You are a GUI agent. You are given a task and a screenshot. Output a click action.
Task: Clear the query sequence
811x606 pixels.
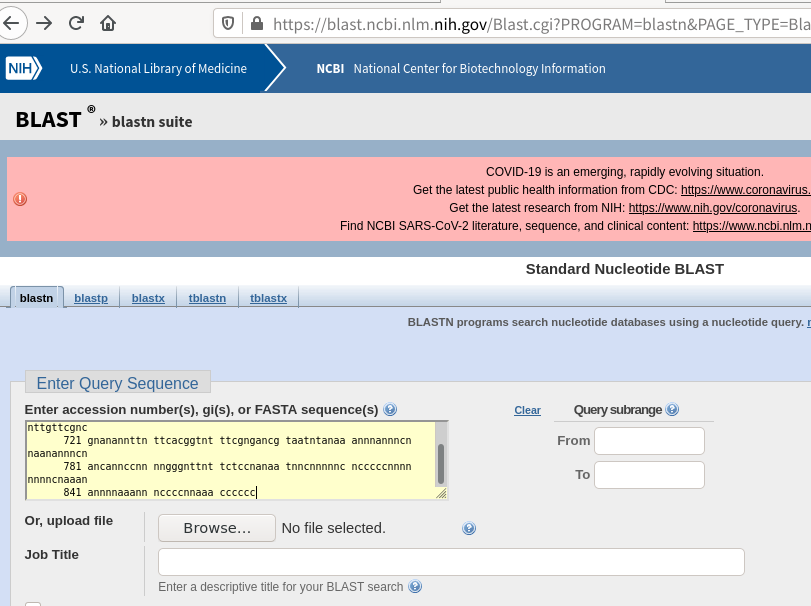point(527,410)
